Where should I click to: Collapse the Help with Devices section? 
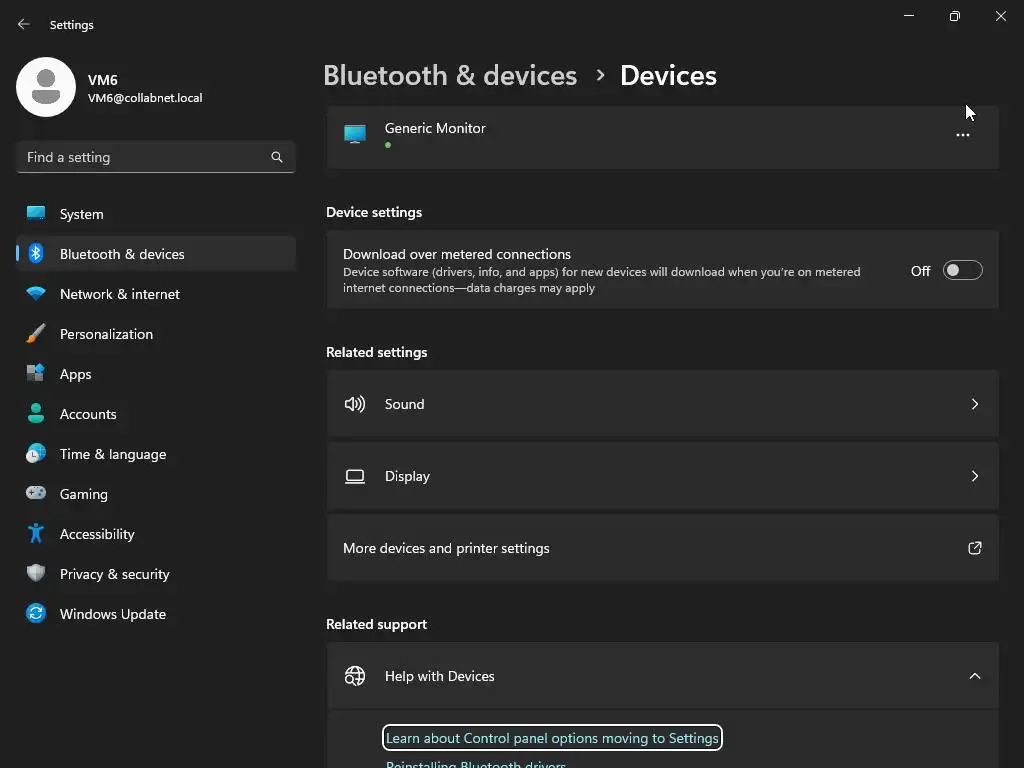coord(974,676)
